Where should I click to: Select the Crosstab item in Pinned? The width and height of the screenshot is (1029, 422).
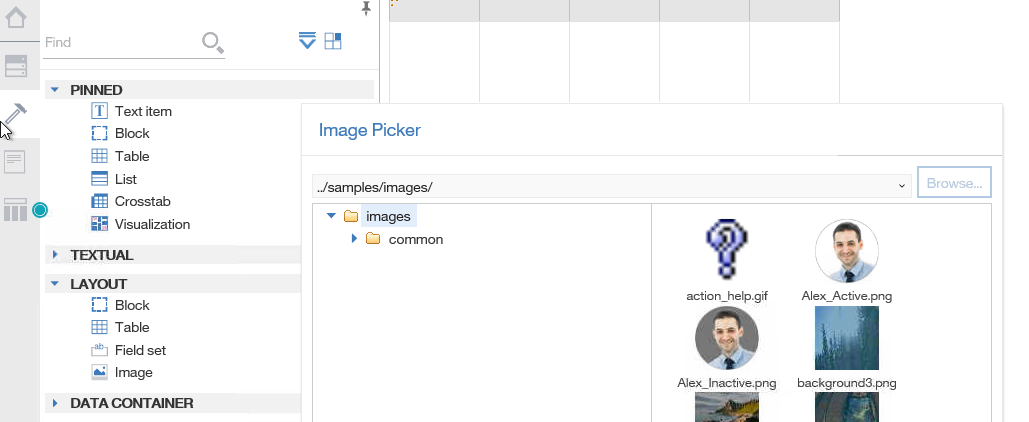[142, 201]
